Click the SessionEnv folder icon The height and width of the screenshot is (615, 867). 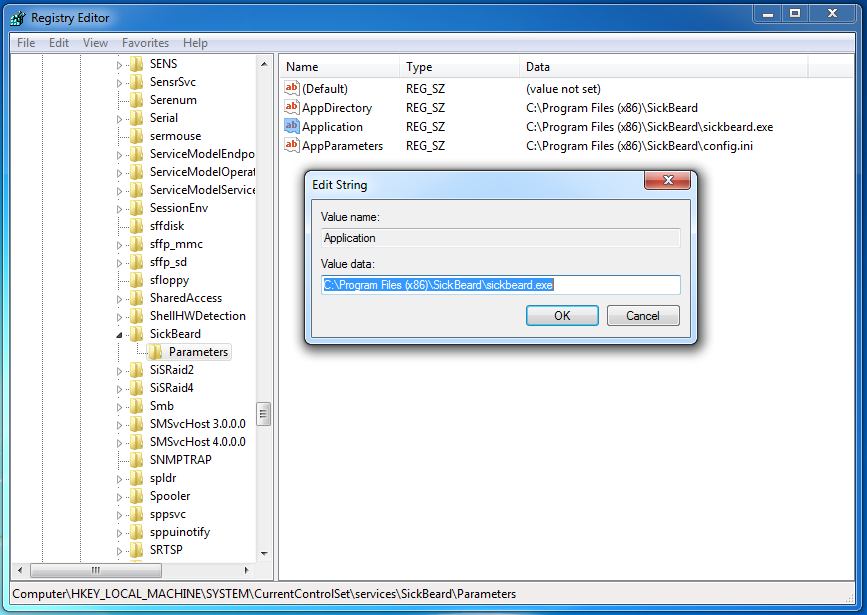(137, 208)
